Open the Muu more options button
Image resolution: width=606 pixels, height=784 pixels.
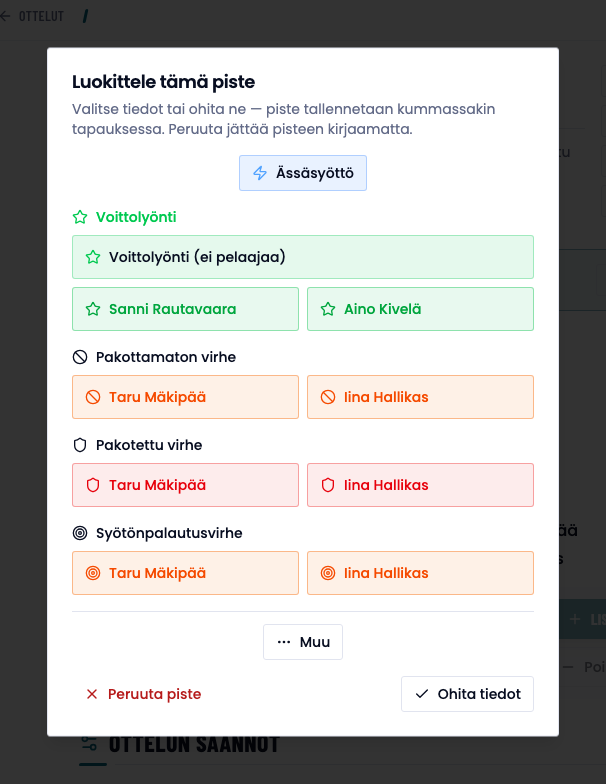303,642
